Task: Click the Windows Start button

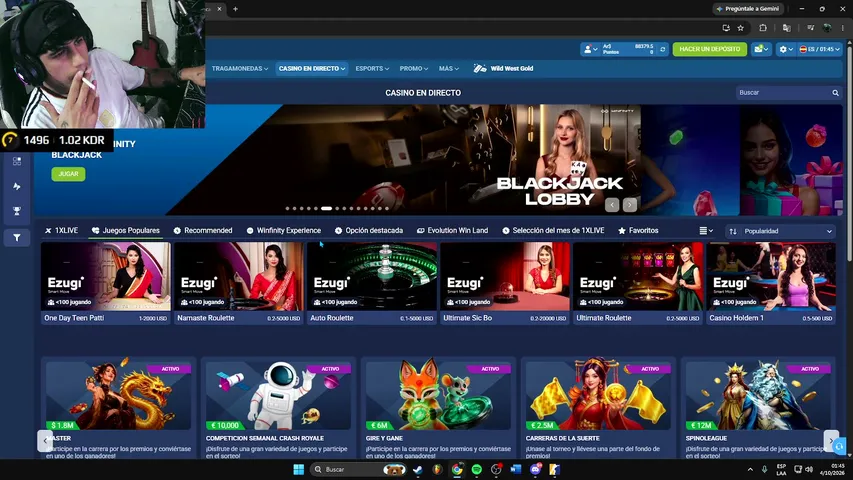Action: [299, 469]
